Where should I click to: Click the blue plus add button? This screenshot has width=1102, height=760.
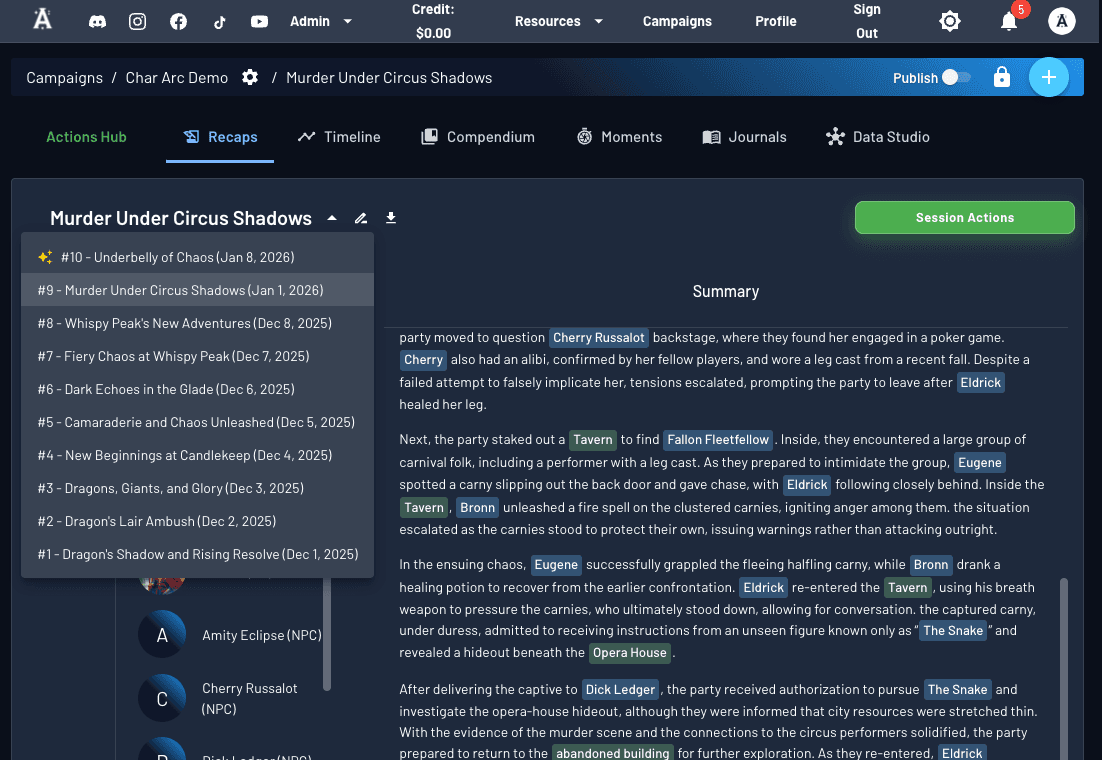click(1048, 77)
